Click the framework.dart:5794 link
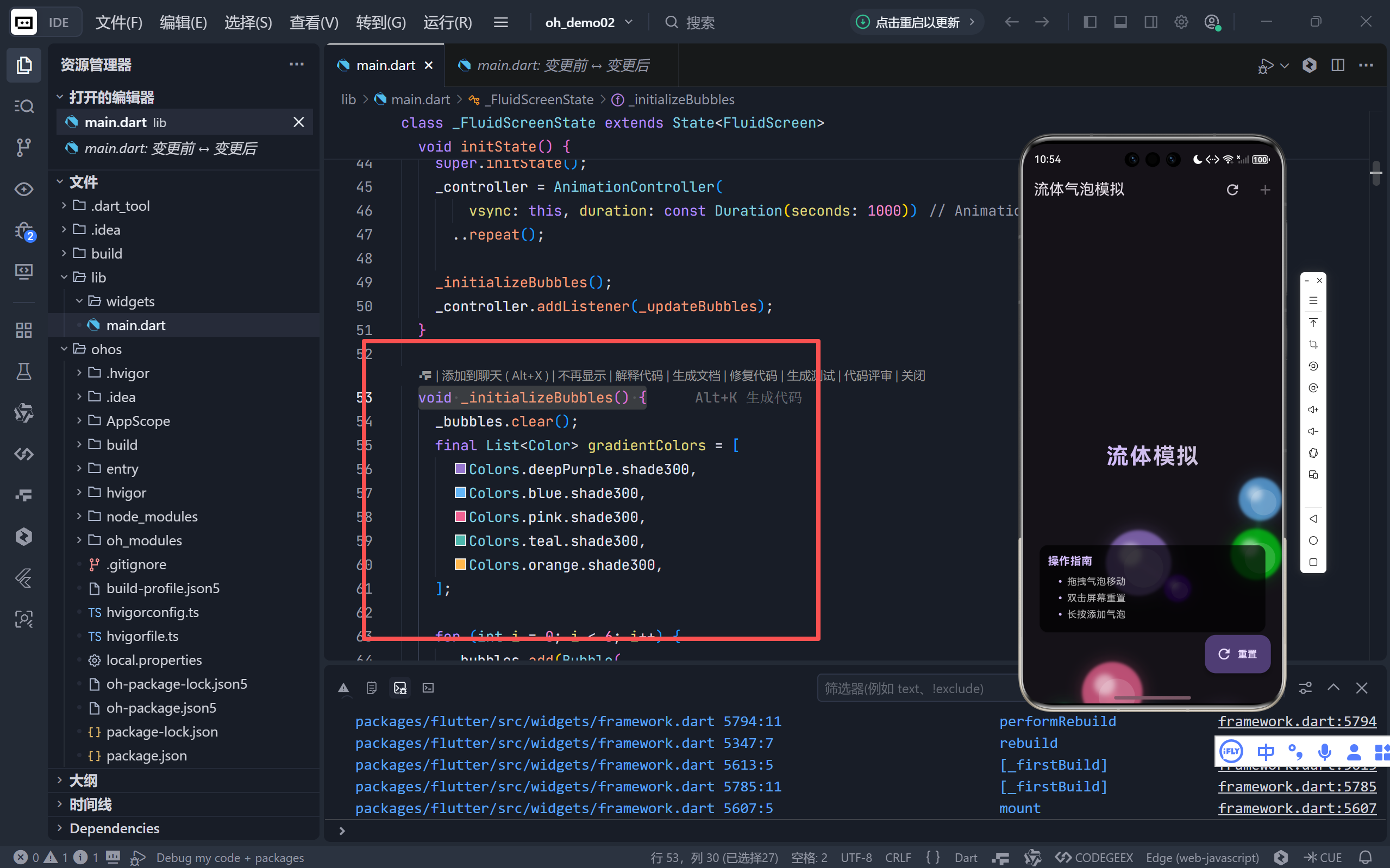This screenshot has height=868, width=1390. 1297,721
